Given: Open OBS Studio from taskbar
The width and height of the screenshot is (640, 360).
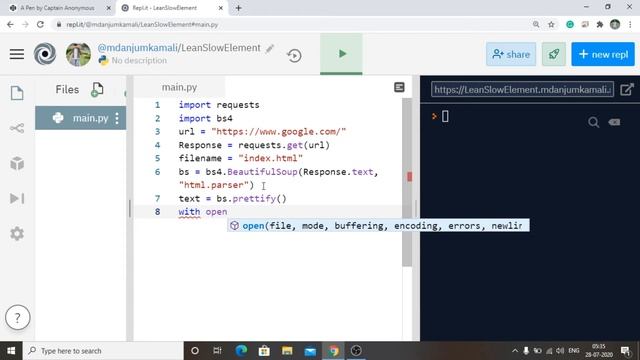Looking at the screenshot, I should (356, 351).
